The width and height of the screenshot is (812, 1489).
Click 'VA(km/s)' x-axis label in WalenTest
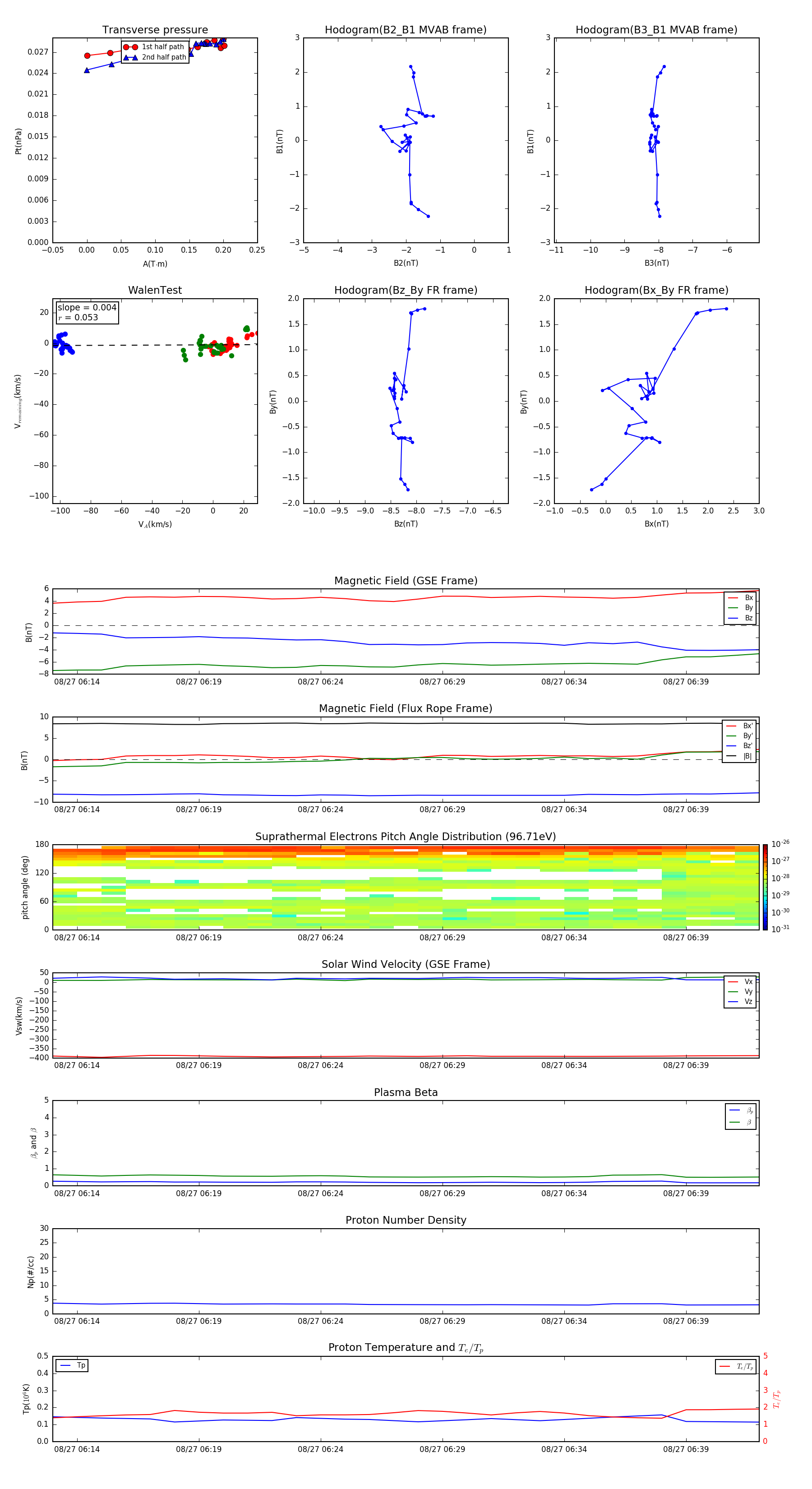coord(155,524)
